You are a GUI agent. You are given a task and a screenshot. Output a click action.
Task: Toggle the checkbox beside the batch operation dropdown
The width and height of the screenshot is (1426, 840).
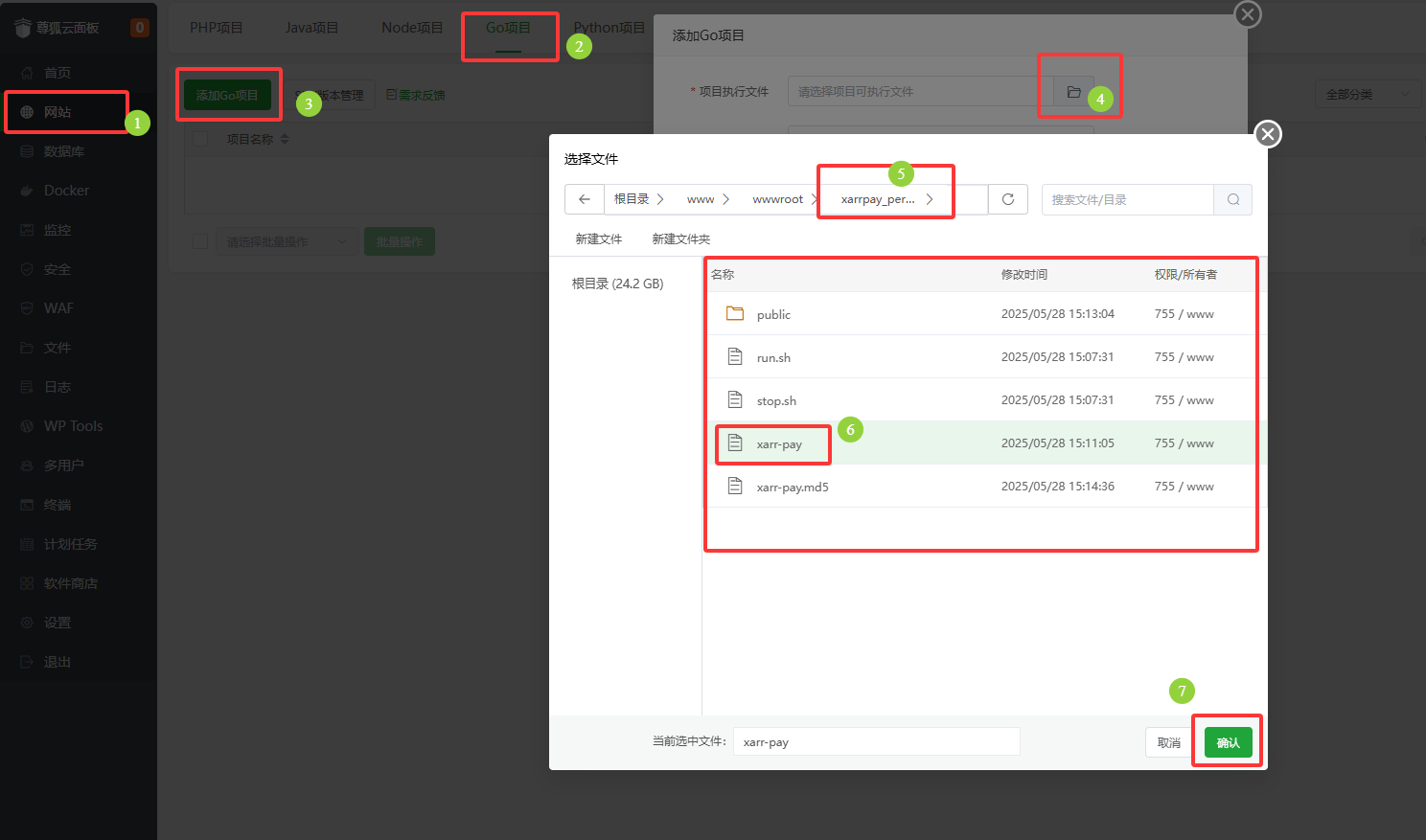pyautogui.click(x=200, y=241)
